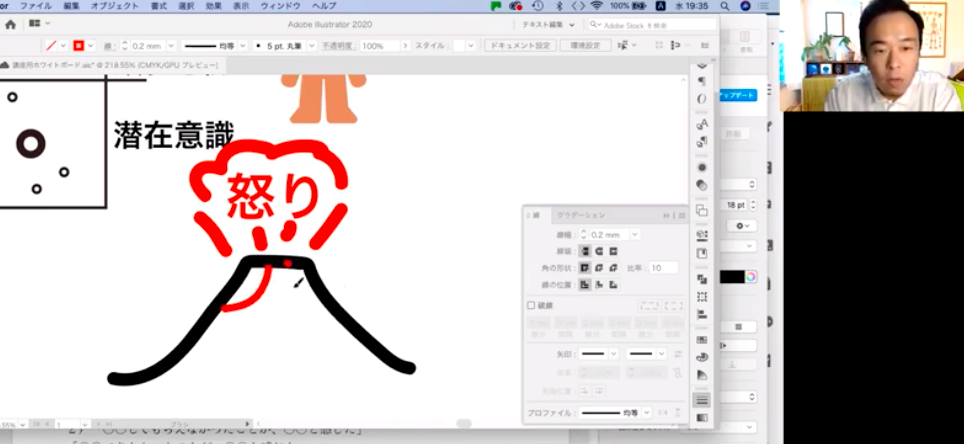
Task: Click the Gradient panel icon in the dock
Action: coord(702,417)
